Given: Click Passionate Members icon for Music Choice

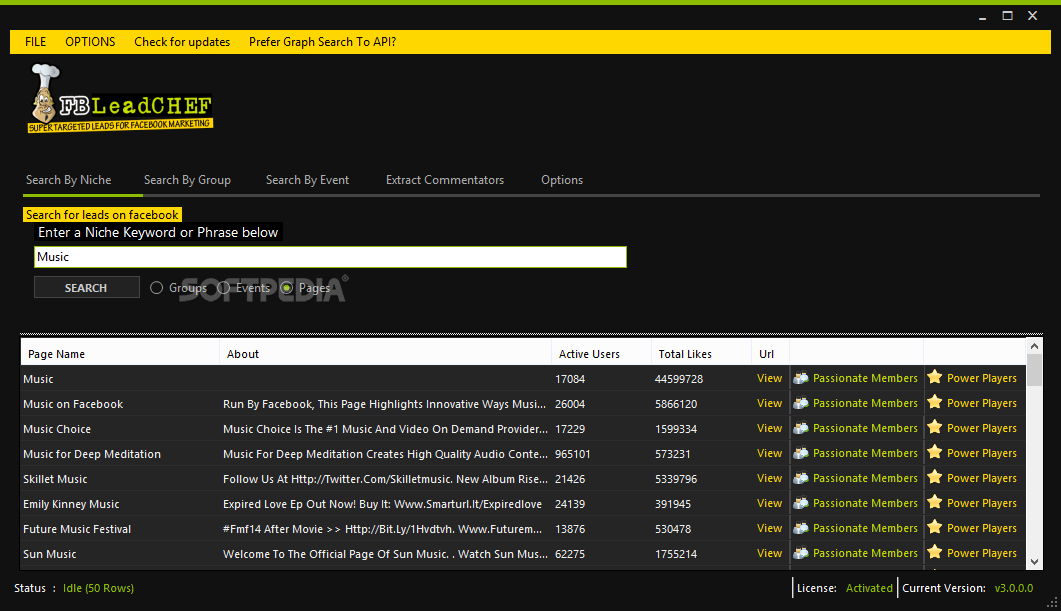Looking at the screenshot, I should point(800,428).
